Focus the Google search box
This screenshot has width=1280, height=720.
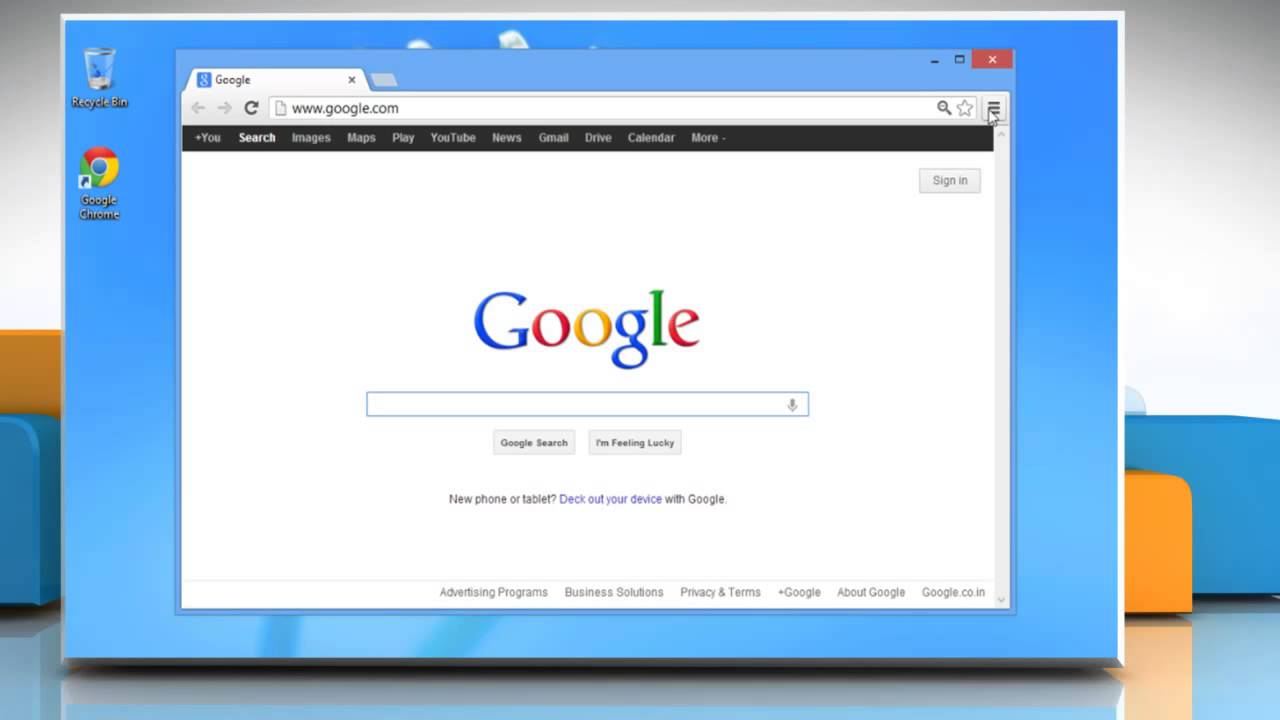(x=587, y=404)
